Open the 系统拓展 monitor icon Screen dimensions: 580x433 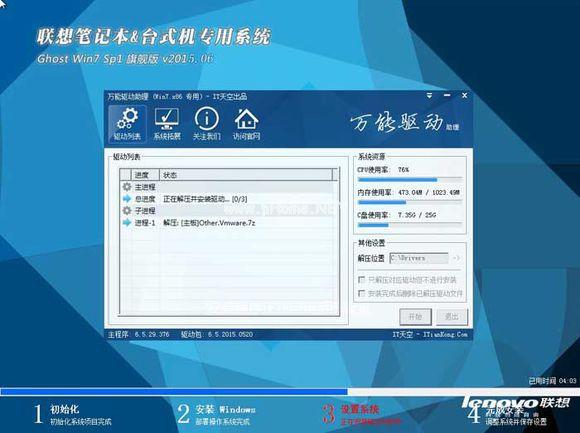(167, 124)
